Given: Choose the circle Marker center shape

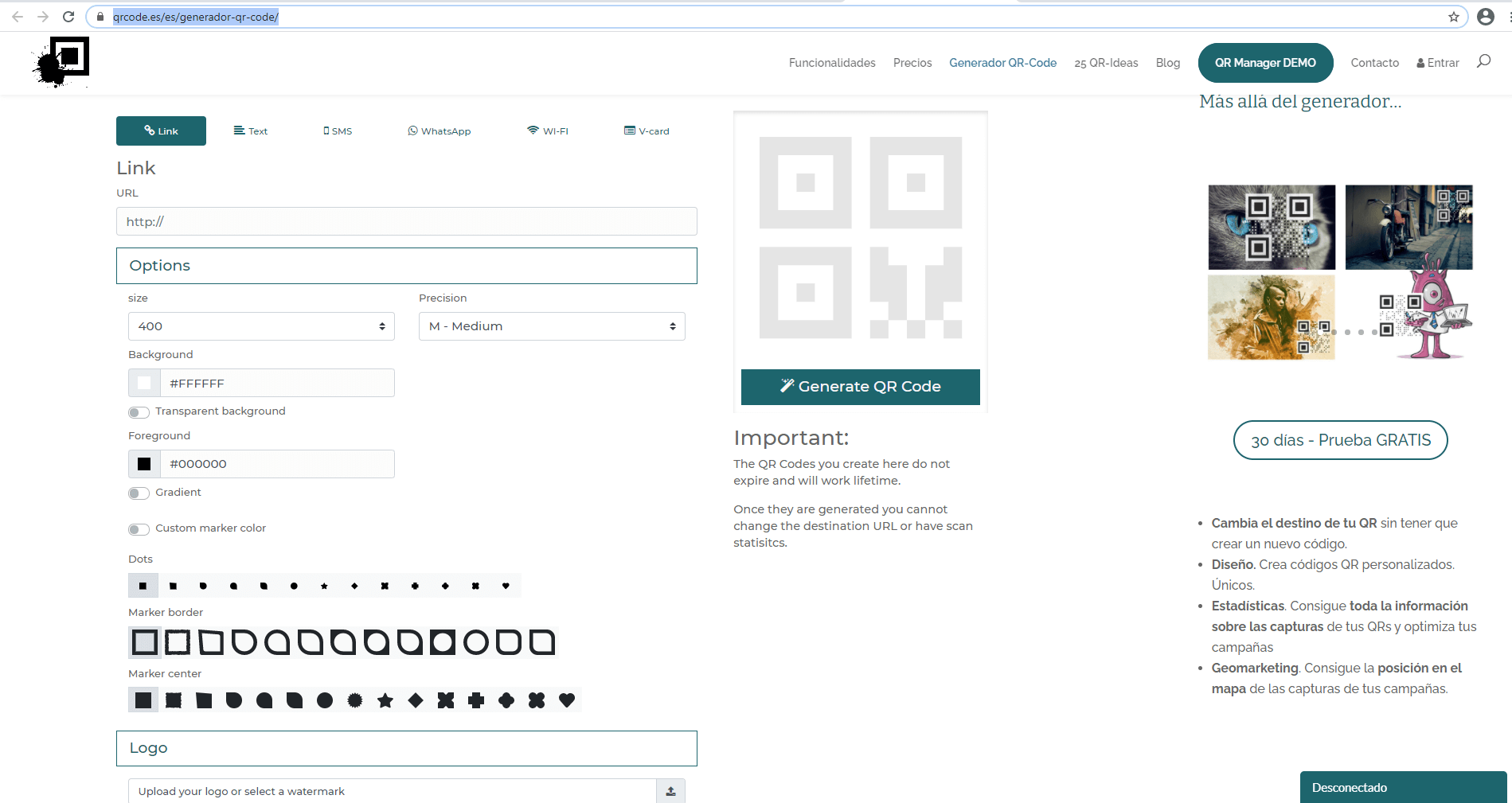Looking at the screenshot, I should pyautogui.click(x=325, y=700).
